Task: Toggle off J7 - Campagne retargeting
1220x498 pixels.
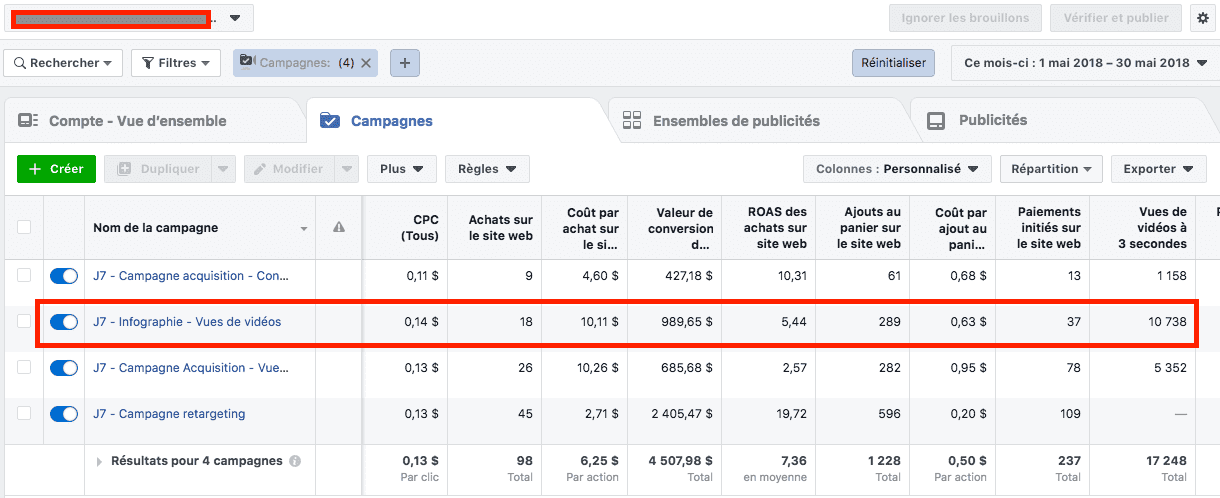Action: [64, 414]
